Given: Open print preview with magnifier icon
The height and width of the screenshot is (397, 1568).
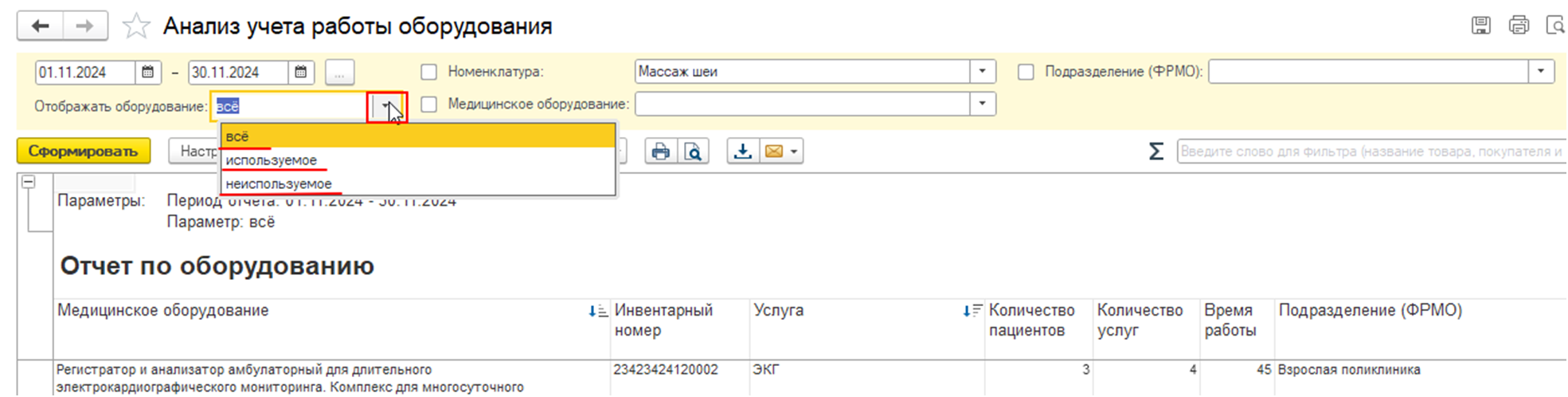Looking at the screenshot, I should coord(693,151).
